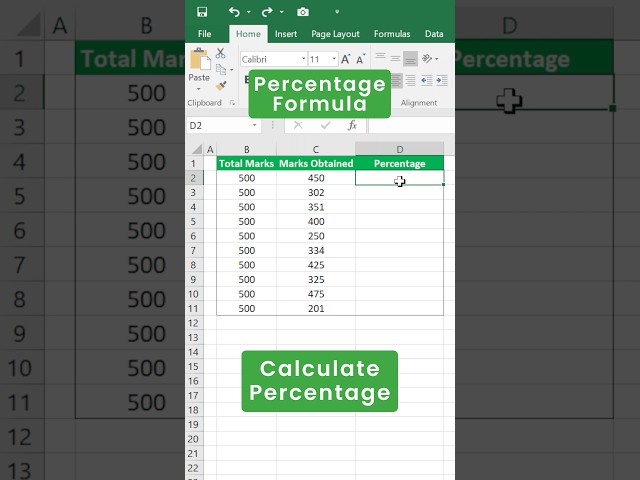Select cell containing 351
Image resolution: width=640 pixels, height=480 pixels.
pos(316,207)
